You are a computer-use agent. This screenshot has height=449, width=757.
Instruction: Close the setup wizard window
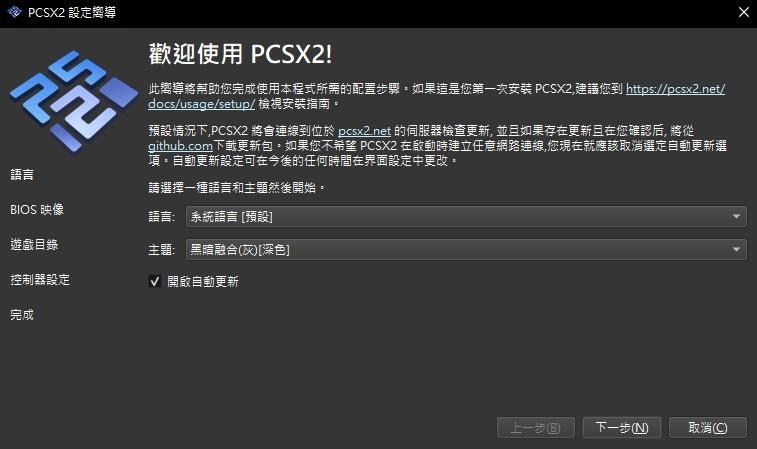click(x=743, y=12)
